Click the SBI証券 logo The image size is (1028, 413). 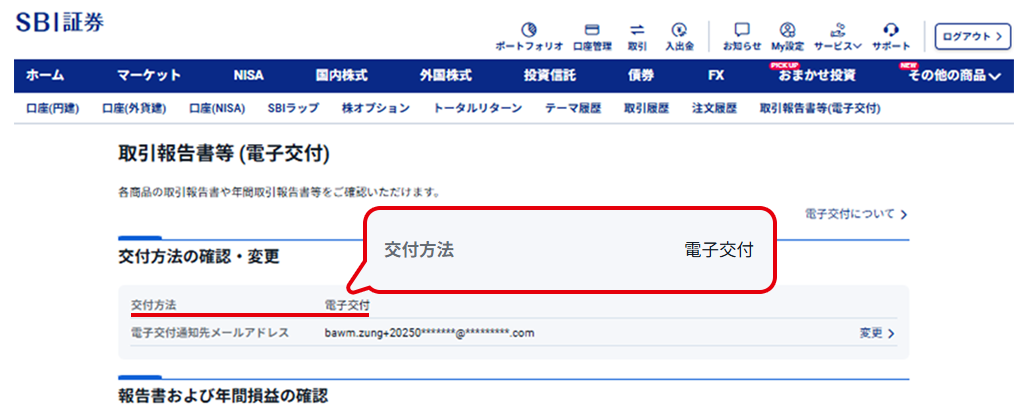pyautogui.click(x=60, y=21)
